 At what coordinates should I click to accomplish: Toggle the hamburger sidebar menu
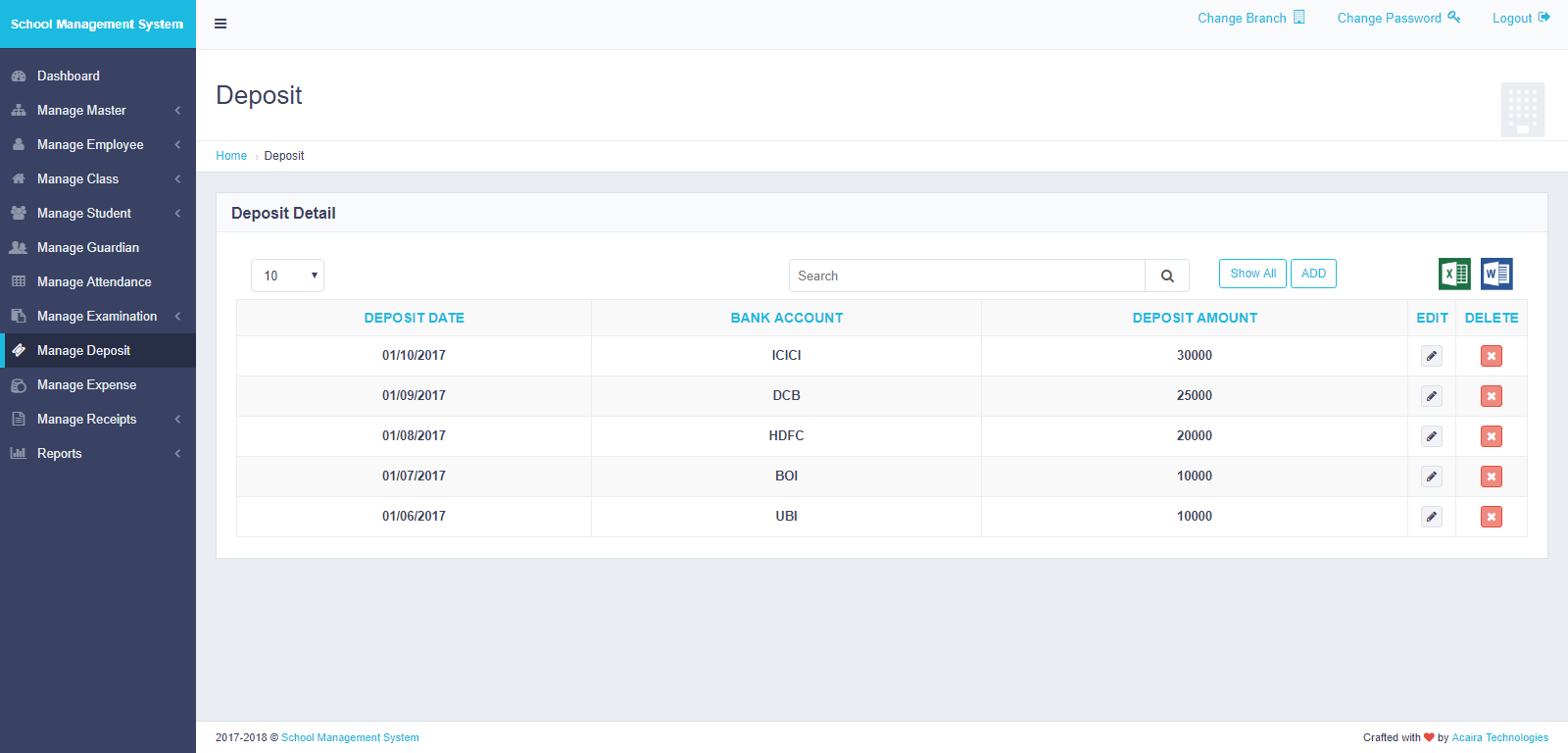point(220,24)
